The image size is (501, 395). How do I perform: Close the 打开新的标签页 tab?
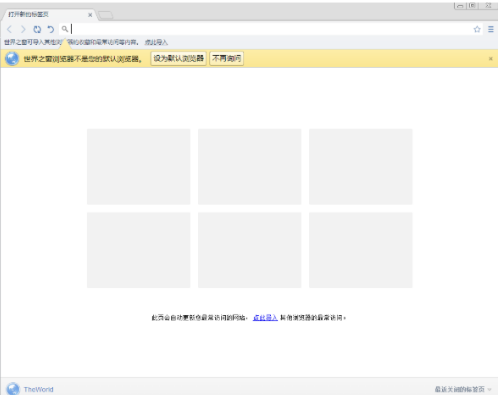point(90,15)
